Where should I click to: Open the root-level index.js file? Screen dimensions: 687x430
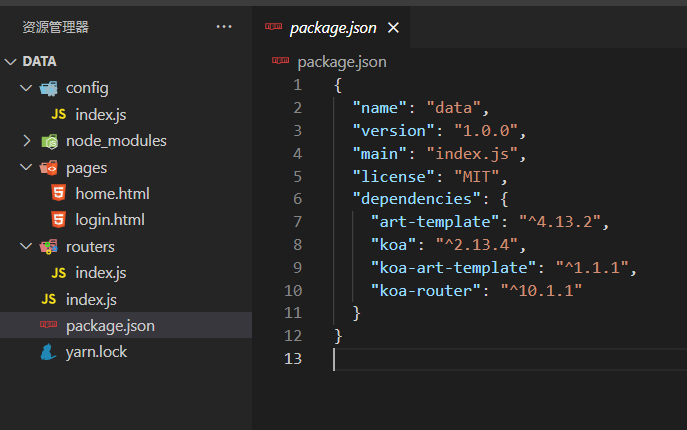[91, 299]
